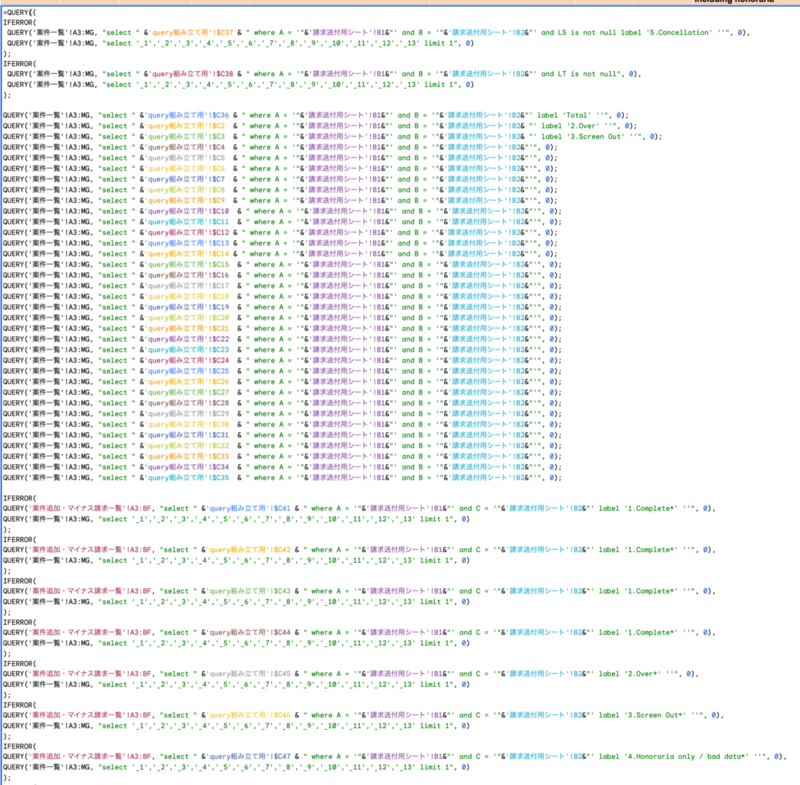800x785 pixels.
Task: Put the cursor on $C27
Action: coord(218,393)
